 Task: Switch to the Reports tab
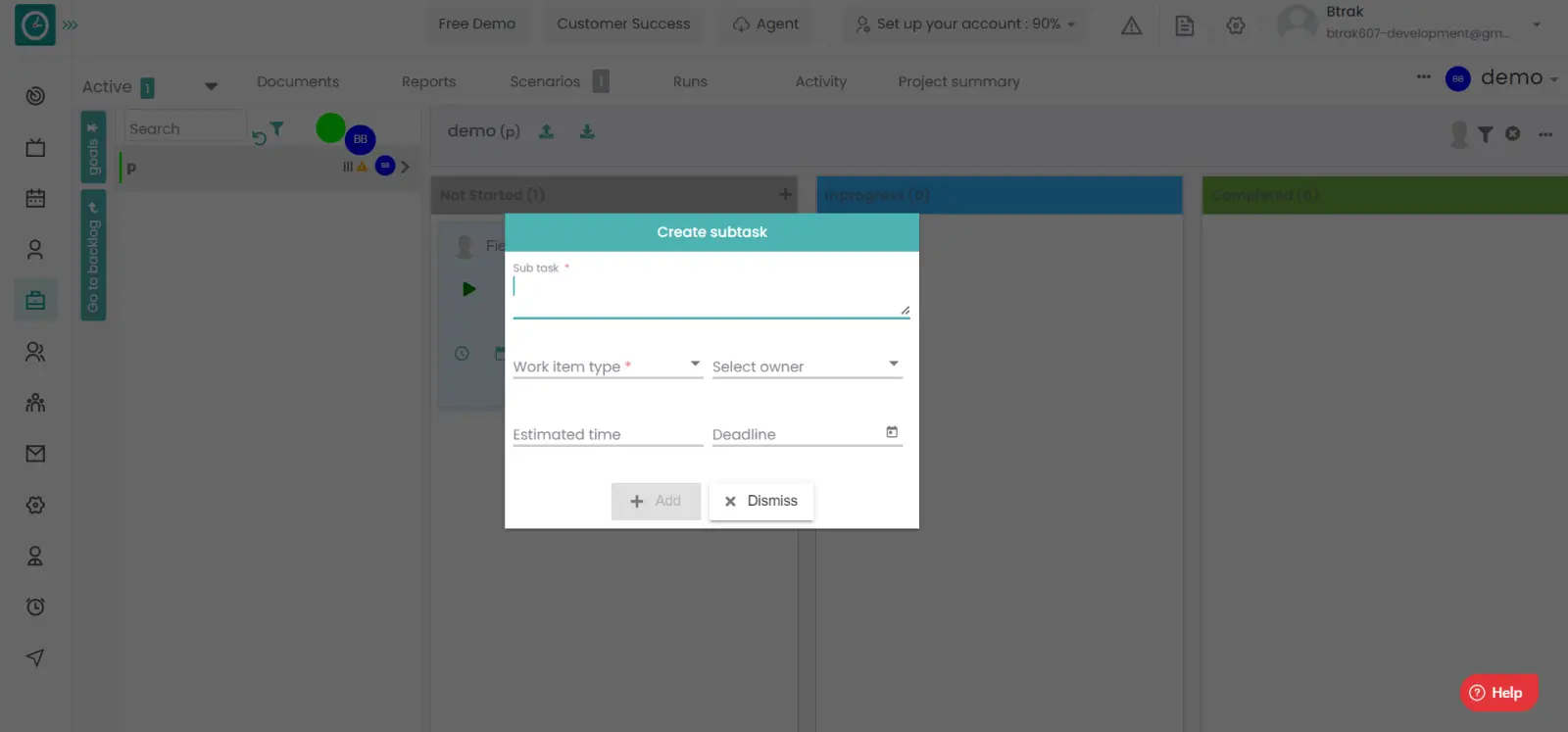[428, 81]
